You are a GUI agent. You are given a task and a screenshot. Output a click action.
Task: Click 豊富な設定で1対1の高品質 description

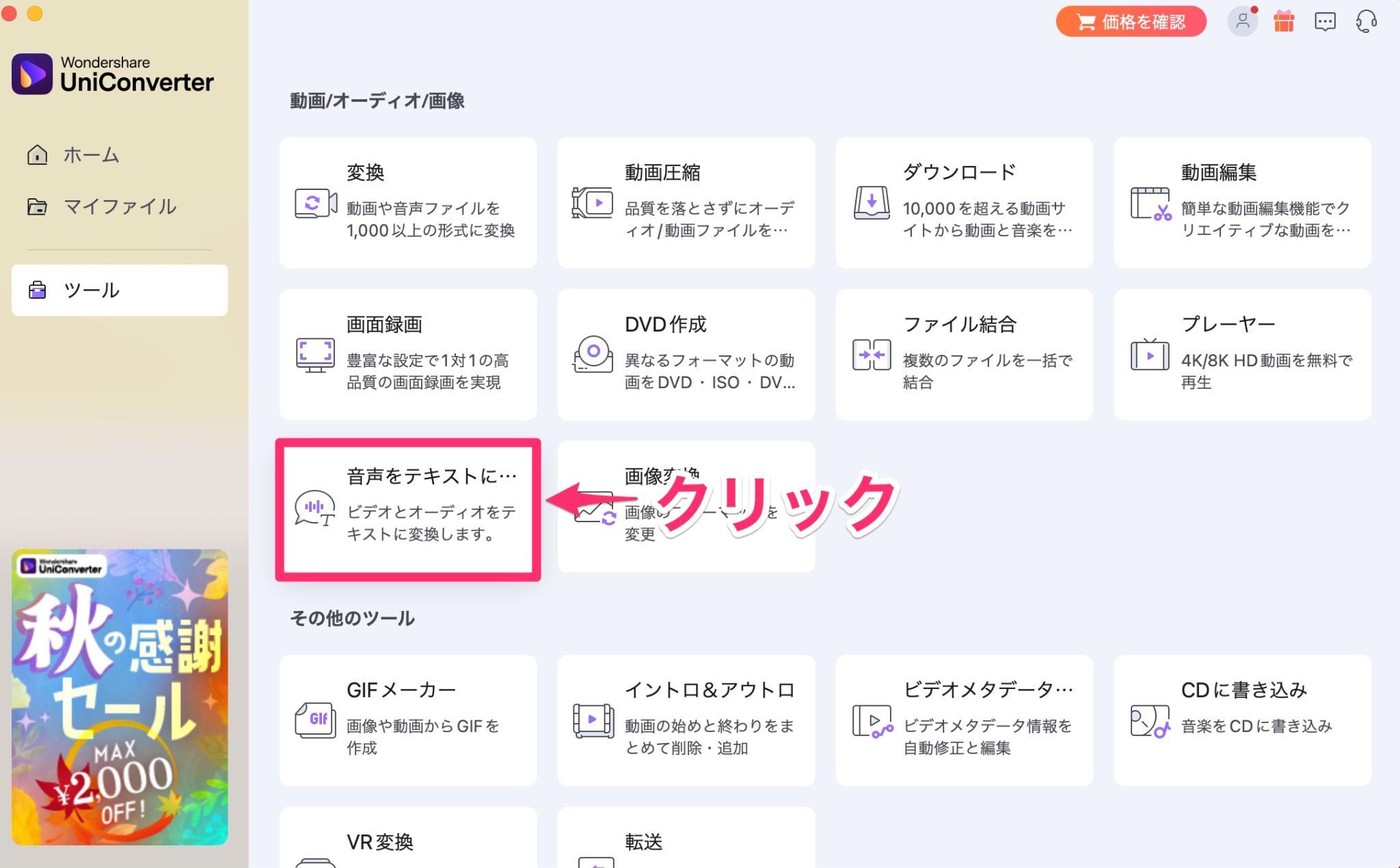tap(428, 370)
